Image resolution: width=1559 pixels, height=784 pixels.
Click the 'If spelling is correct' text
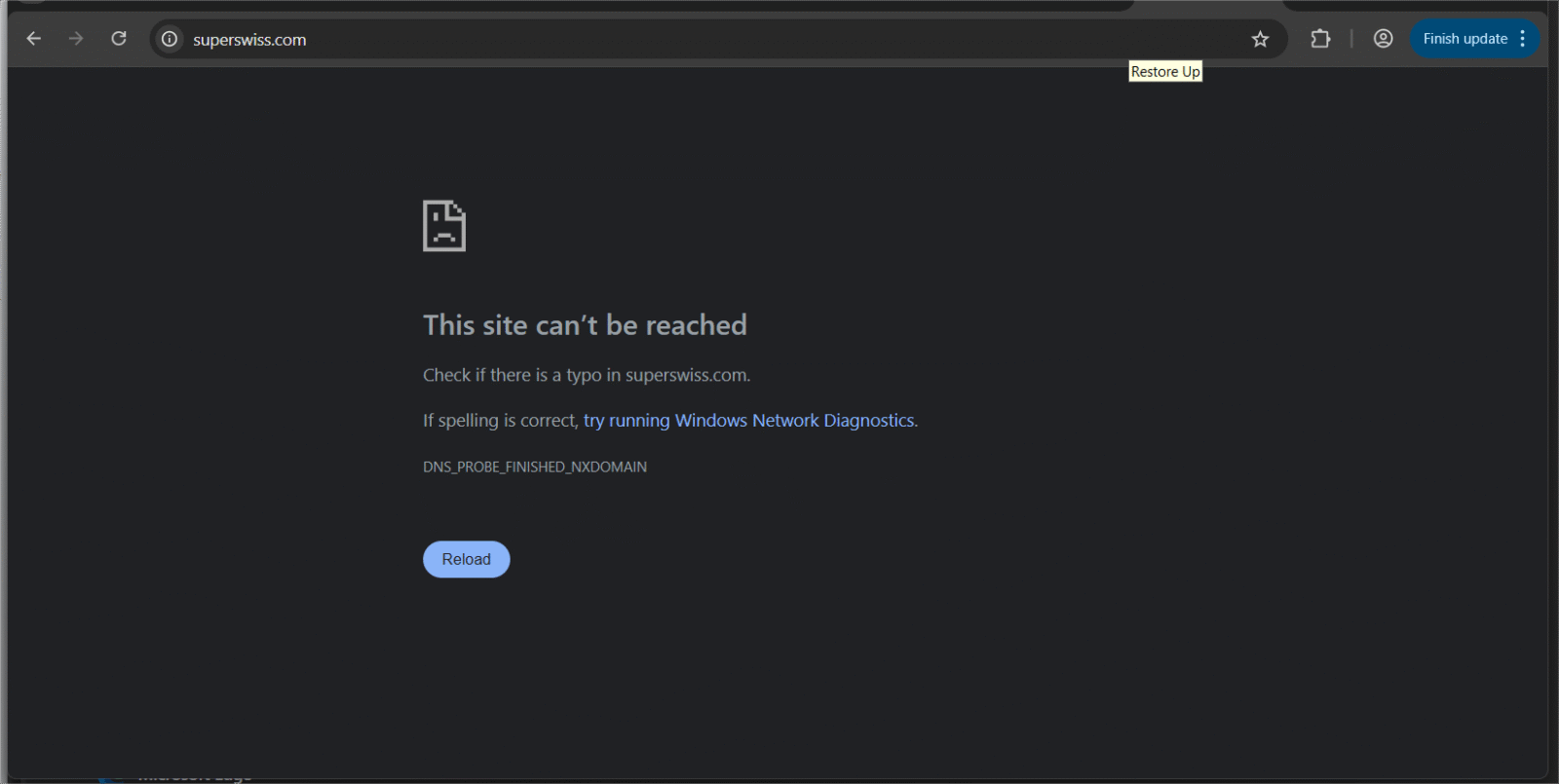tap(501, 421)
